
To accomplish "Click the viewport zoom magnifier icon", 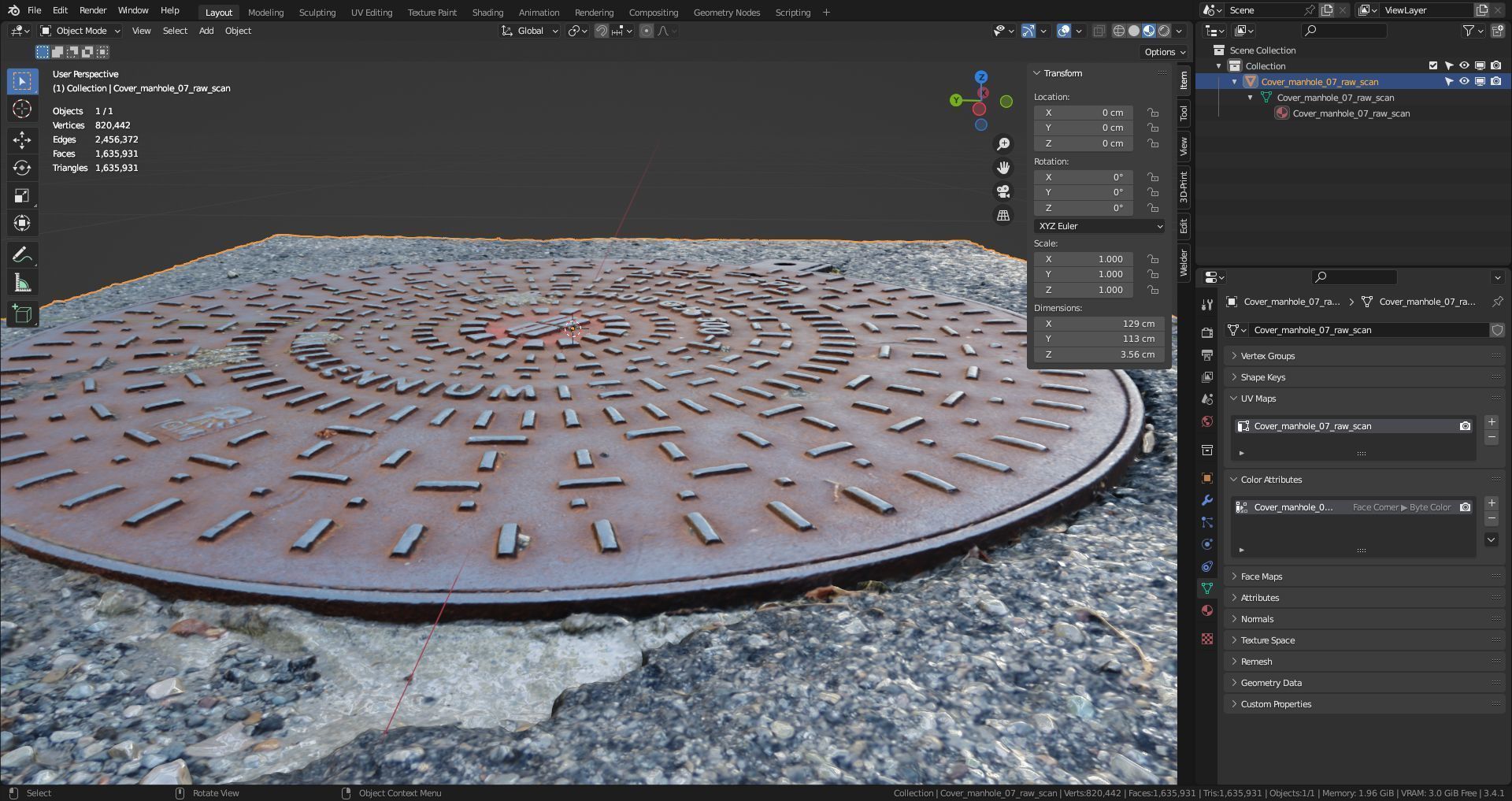I will pos(1003,144).
